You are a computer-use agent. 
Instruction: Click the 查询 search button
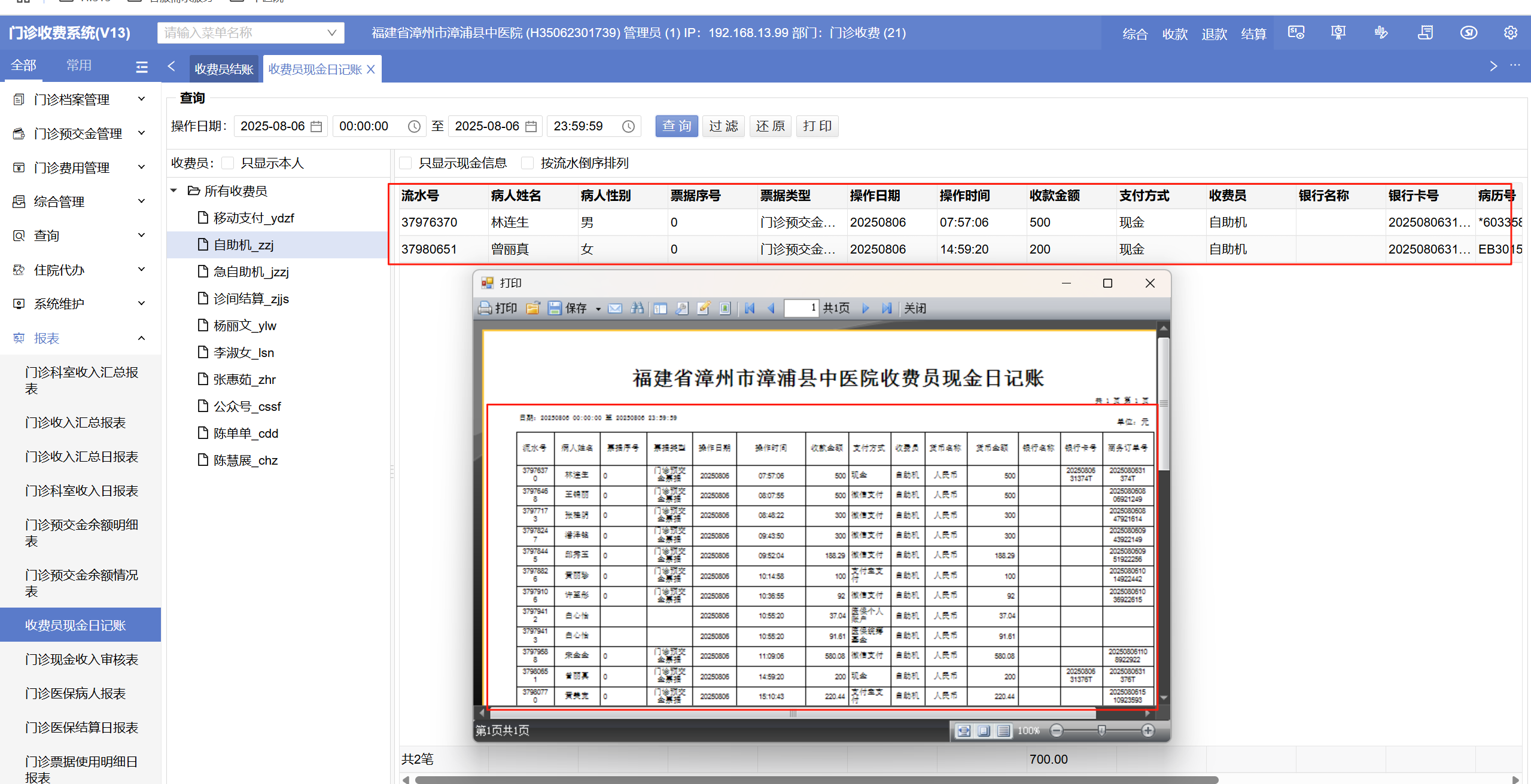(x=676, y=126)
